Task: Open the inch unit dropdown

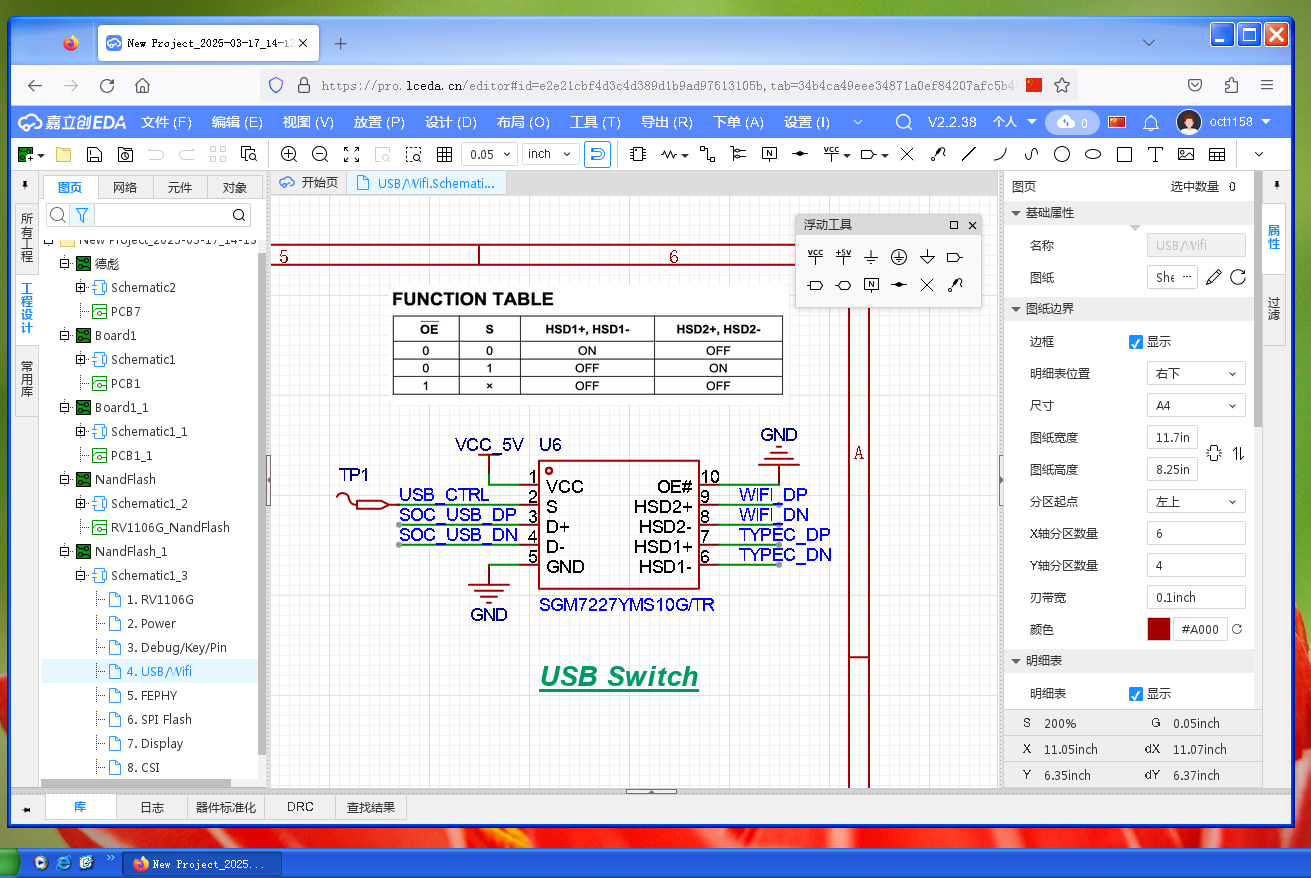Action: (x=549, y=154)
